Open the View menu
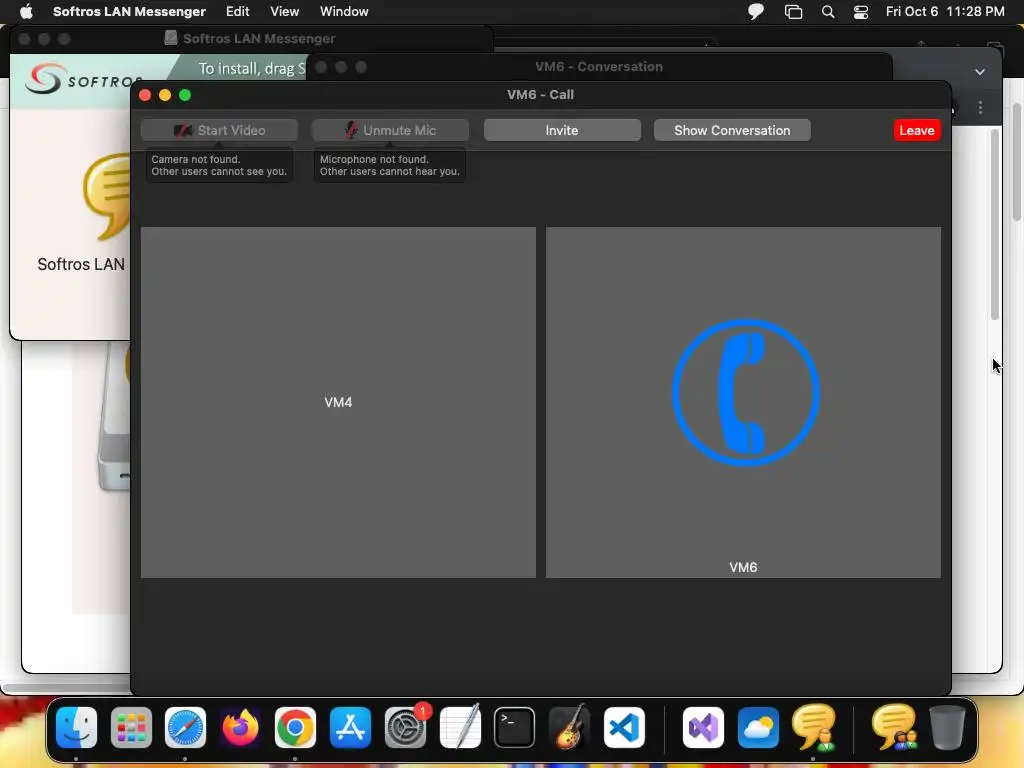The height and width of the screenshot is (768, 1024). (285, 11)
